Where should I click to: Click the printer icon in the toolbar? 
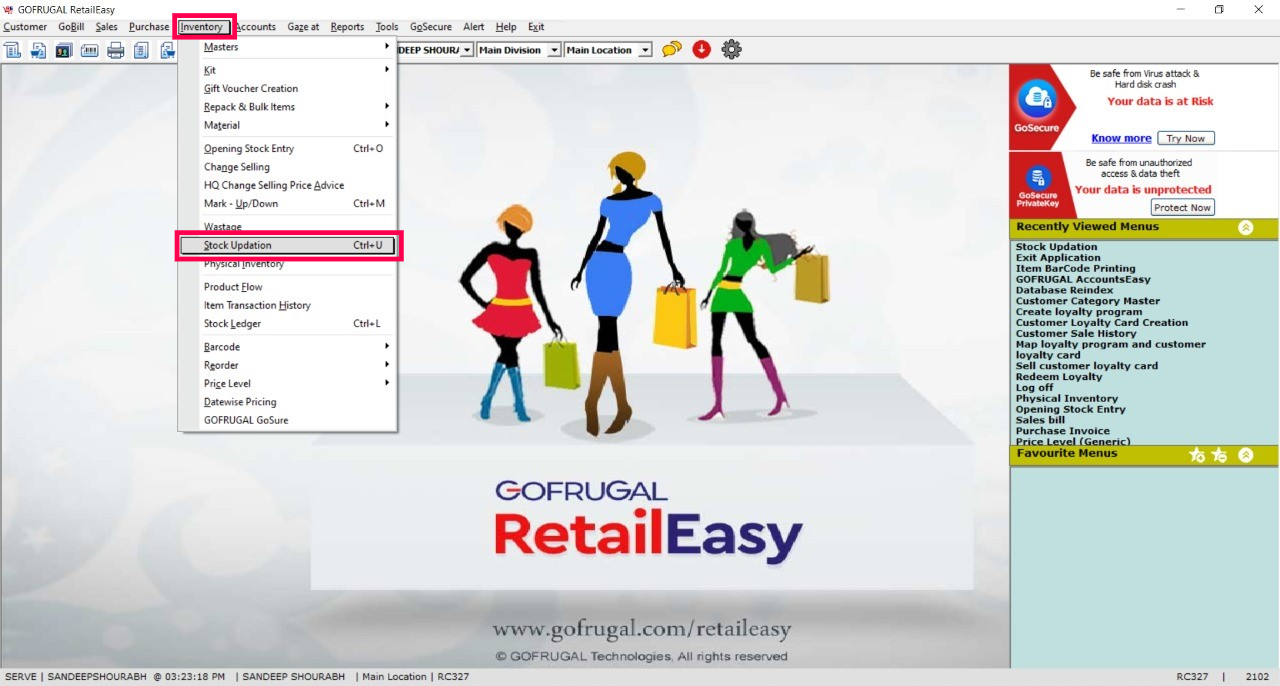pyautogui.click(x=116, y=50)
